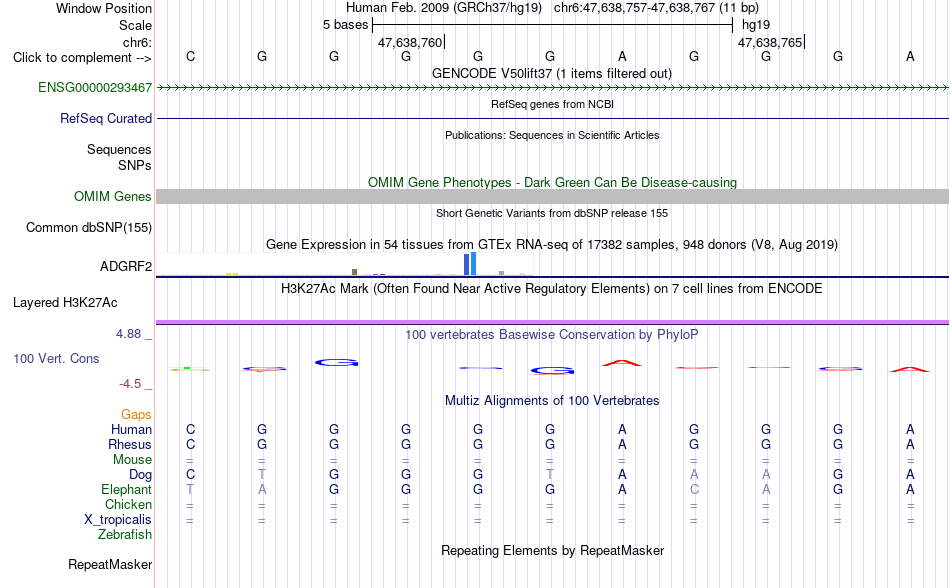
Task: Click the Human row's C base
Action: (x=190, y=429)
